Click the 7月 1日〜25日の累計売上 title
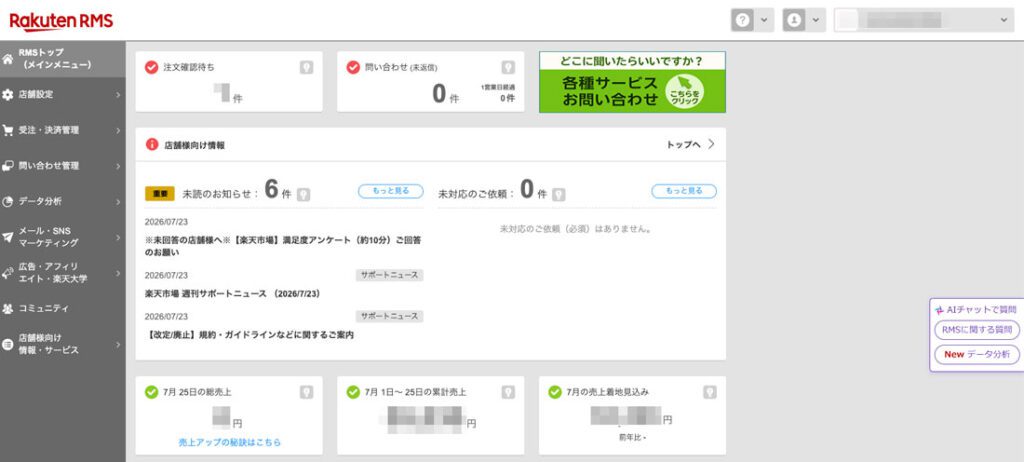1024x462 pixels. coord(415,392)
